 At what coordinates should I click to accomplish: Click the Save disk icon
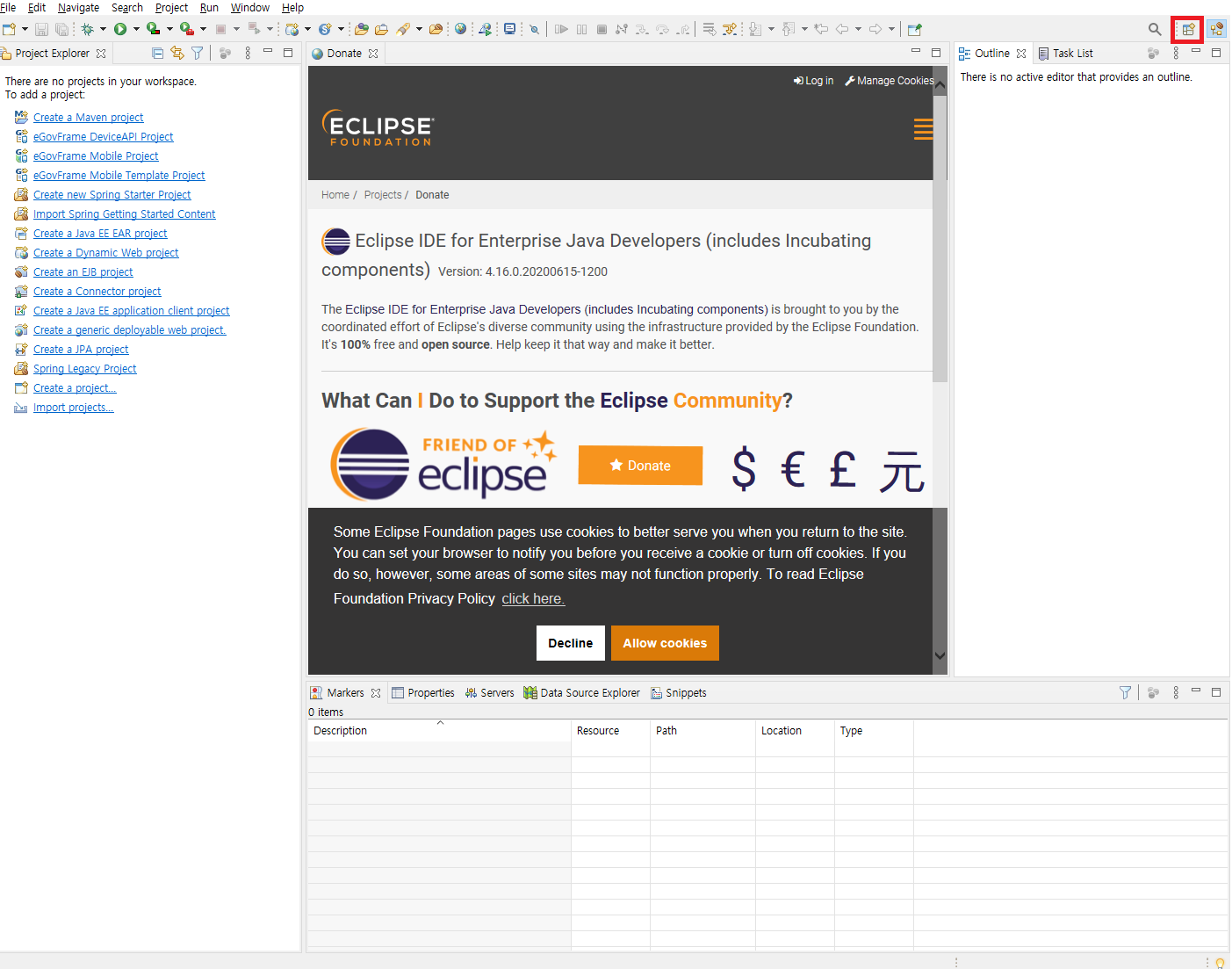(x=41, y=29)
